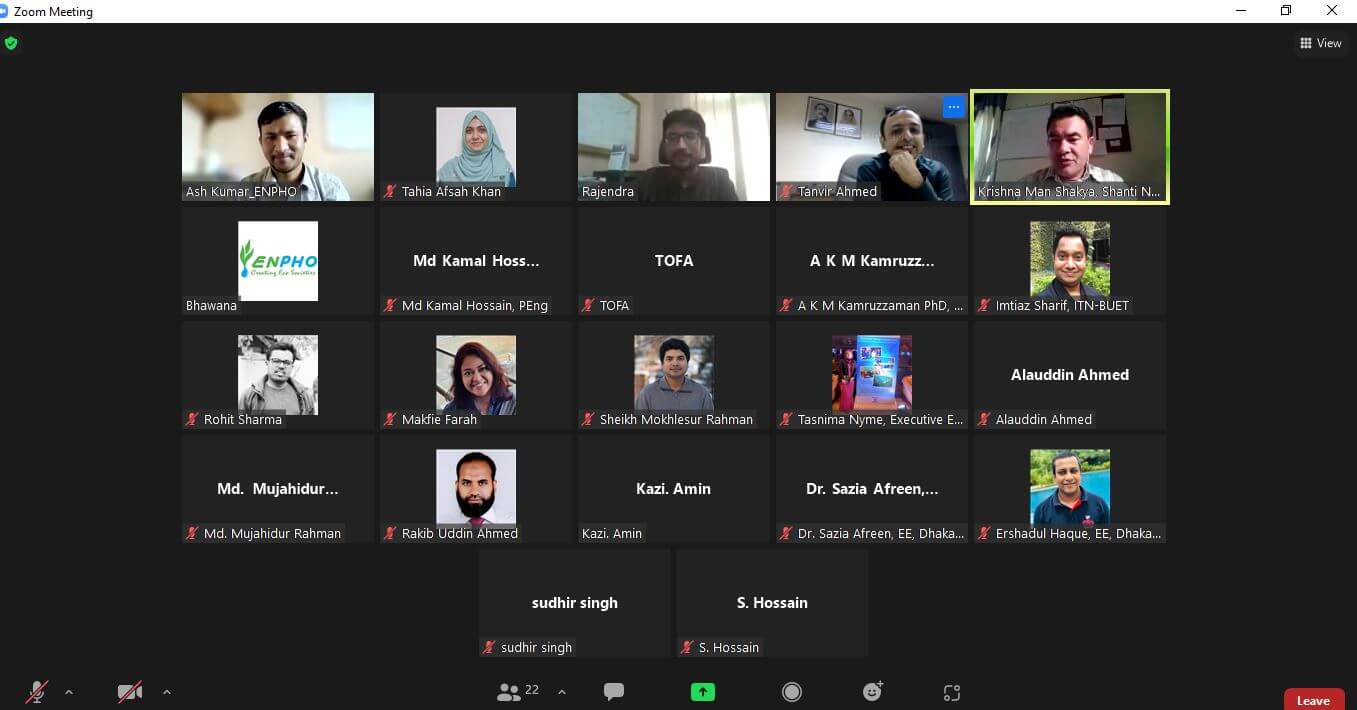
Task: Click the blue three-dot icon on Tanvir Ahmed's video
Action: point(953,107)
